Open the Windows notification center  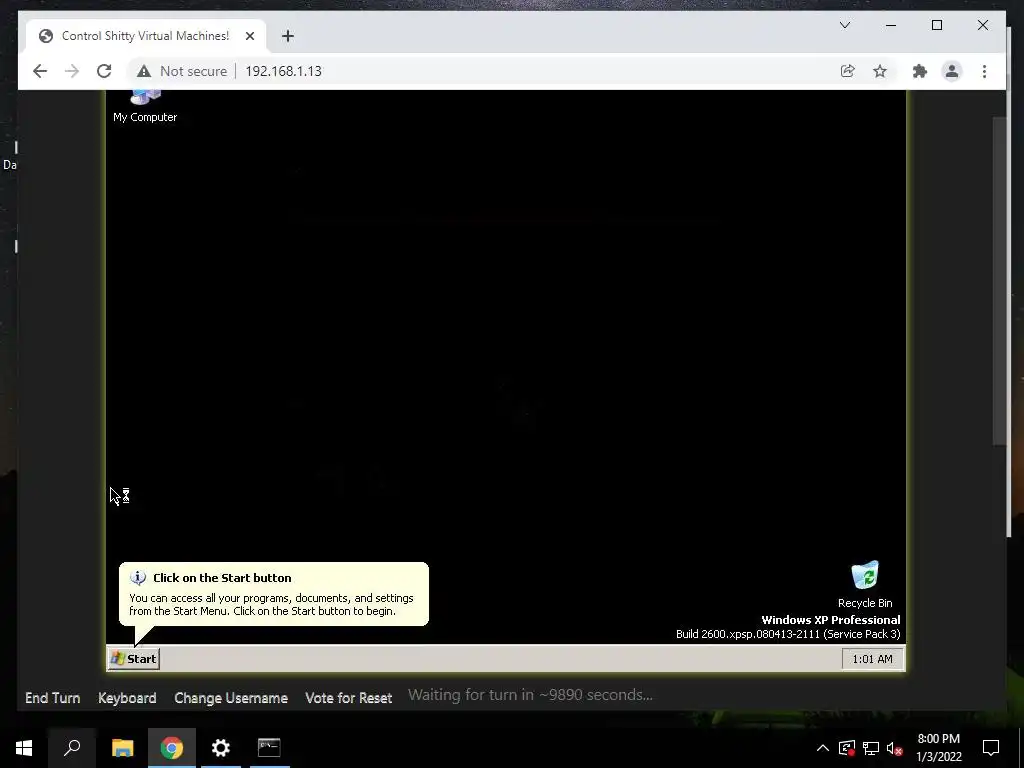(991, 748)
